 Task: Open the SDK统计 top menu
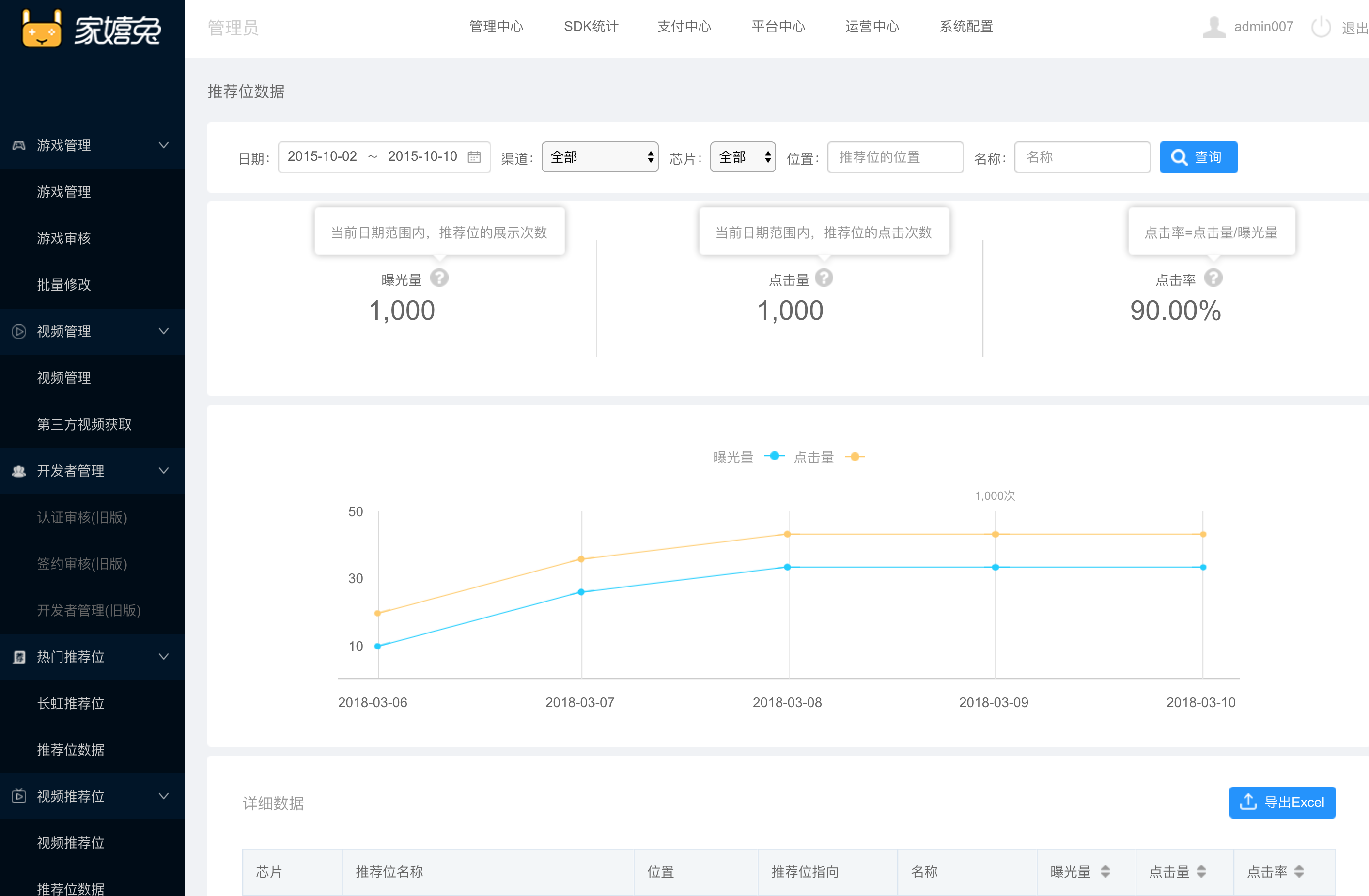point(591,27)
